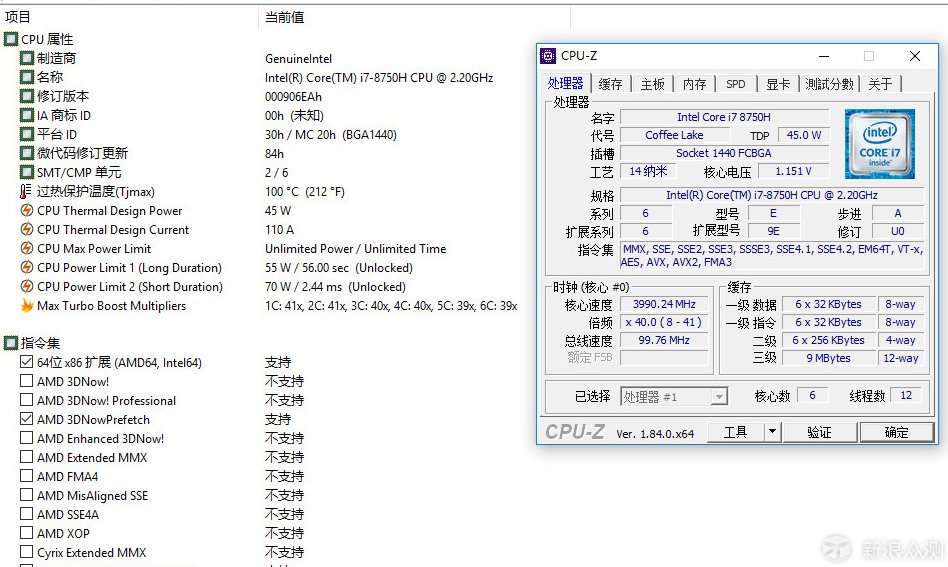
Task: Click the icon beside 微代码修订更新
Action: (x=27, y=153)
